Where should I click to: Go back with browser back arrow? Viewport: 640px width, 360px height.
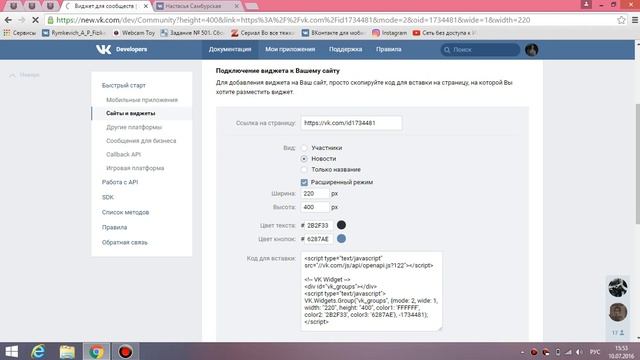(8, 20)
